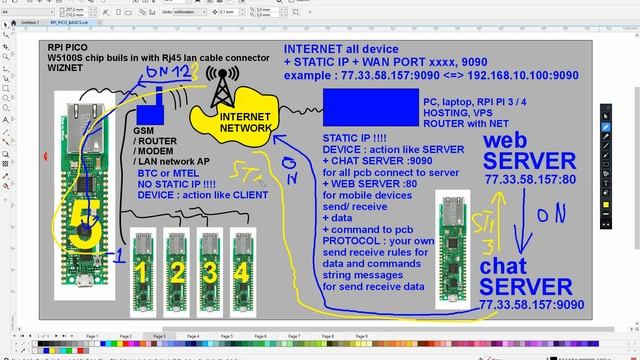Select the color Eyedropper tool in toolbox

pos(6,176)
